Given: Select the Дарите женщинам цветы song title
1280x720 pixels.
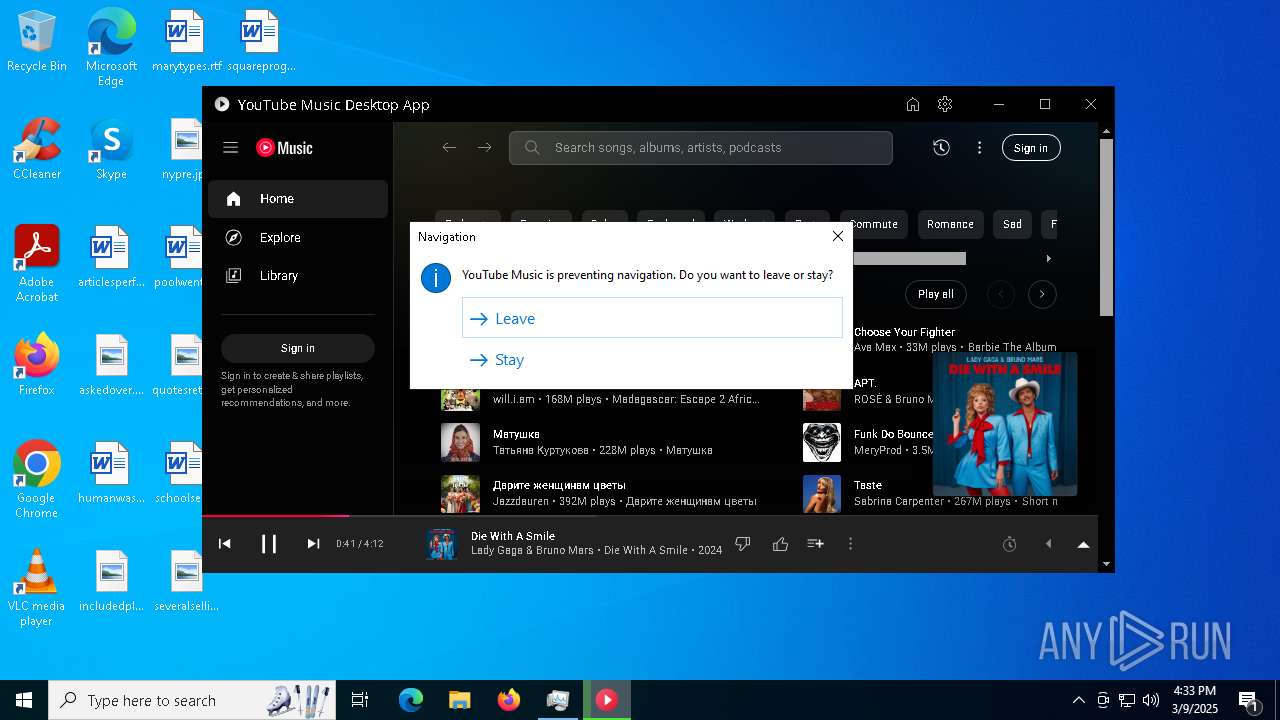Looking at the screenshot, I should (559, 485).
